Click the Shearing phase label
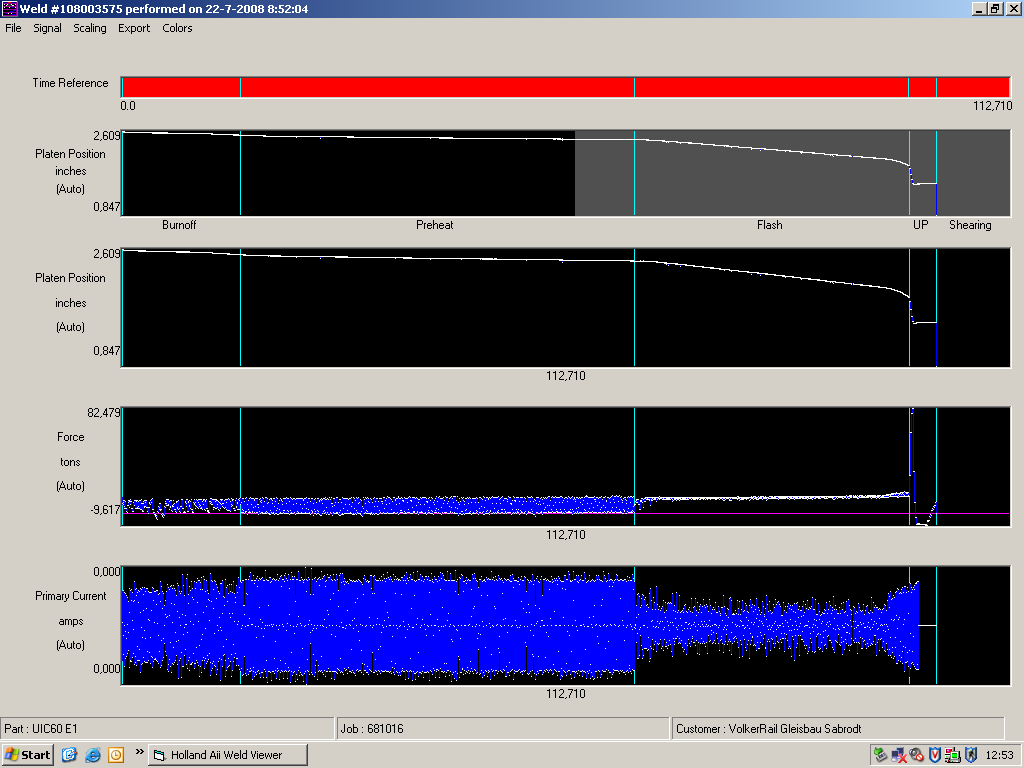Screen dimensions: 1024x768 970,225
